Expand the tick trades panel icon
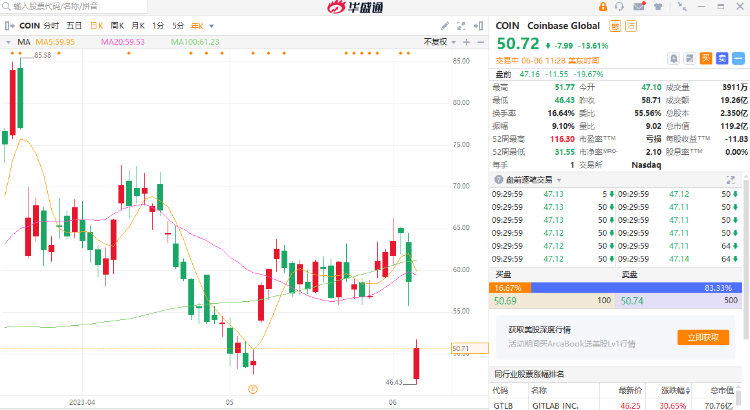This screenshot has width=750, height=410. tap(730, 179)
